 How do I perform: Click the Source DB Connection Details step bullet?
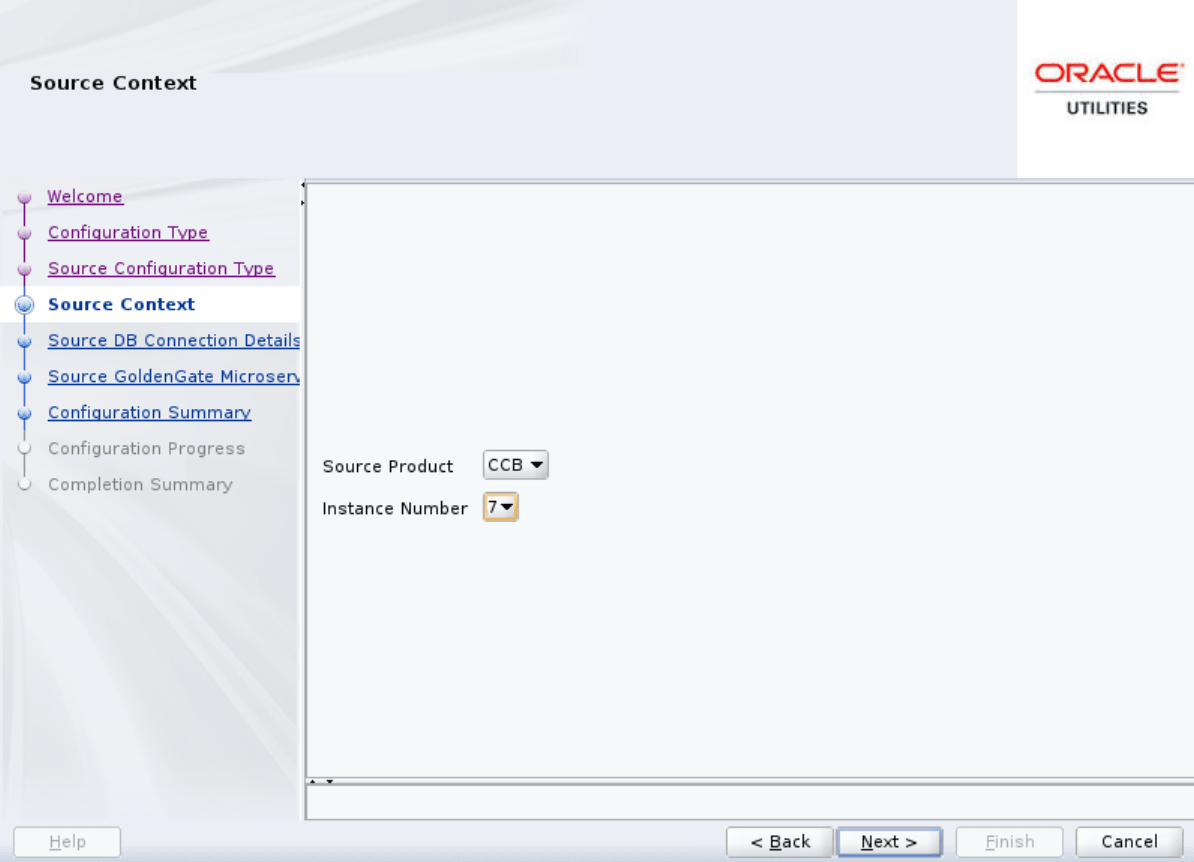pos(24,340)
